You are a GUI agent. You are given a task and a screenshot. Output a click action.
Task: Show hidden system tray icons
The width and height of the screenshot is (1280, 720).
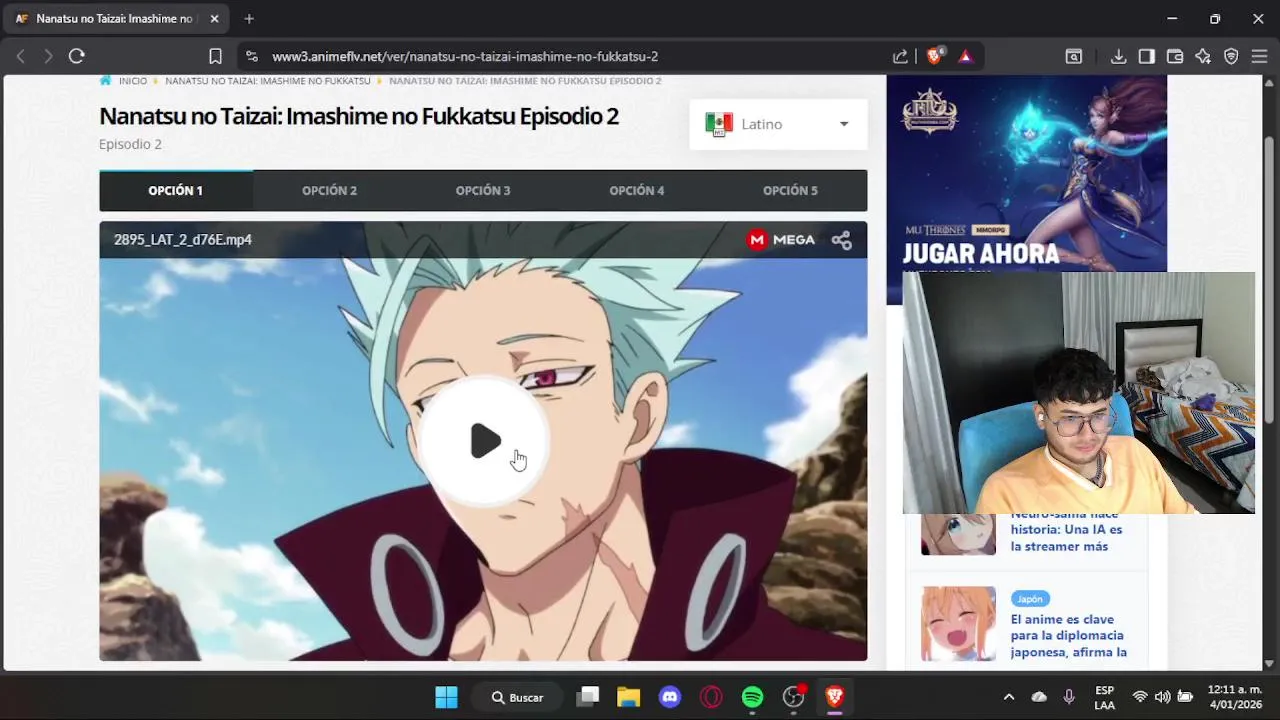tap(1009, 697)
